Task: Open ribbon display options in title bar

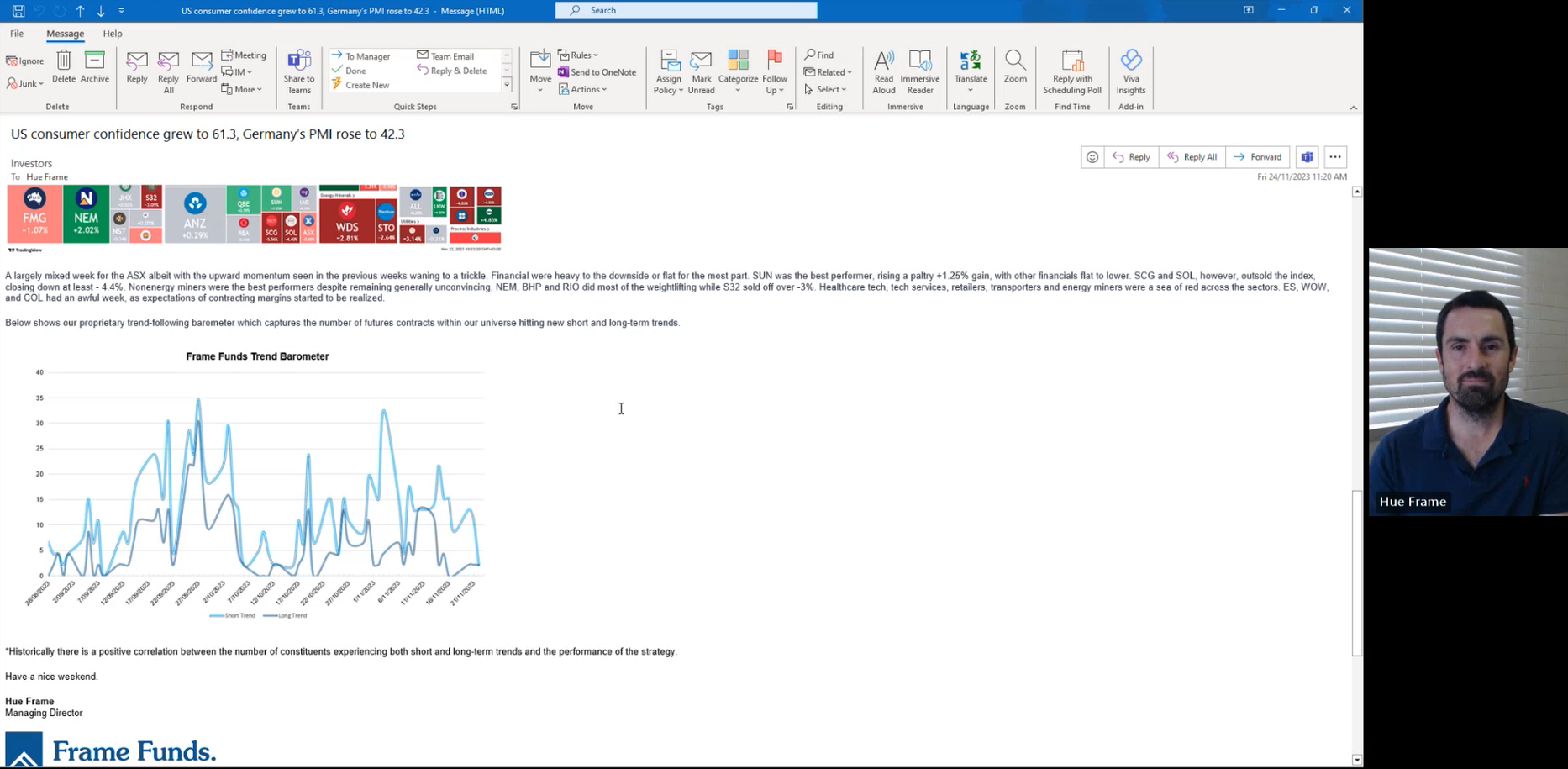Action: pyautogui.click(x=1249, y=10)
